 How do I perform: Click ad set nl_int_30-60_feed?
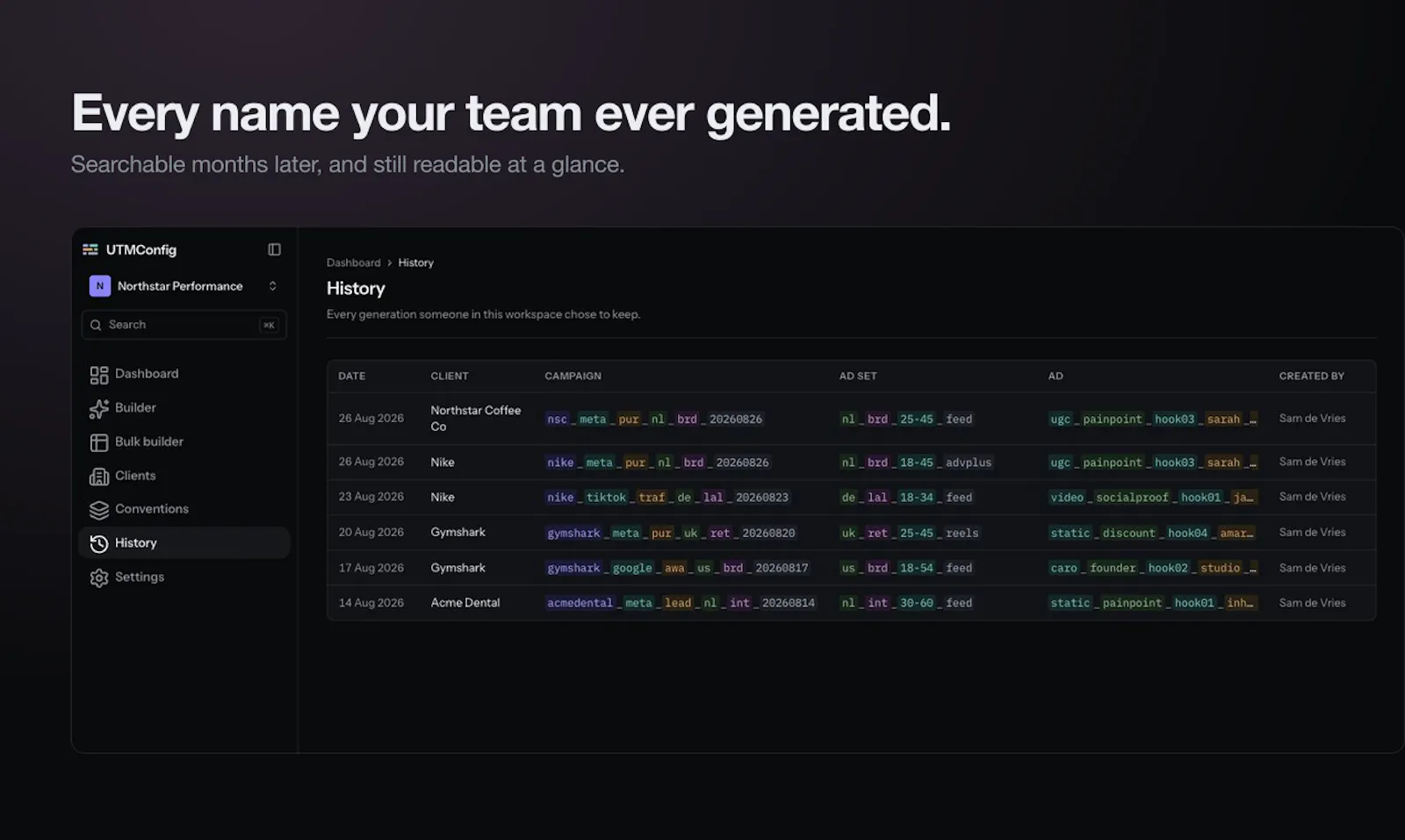[x=906, y=603]
